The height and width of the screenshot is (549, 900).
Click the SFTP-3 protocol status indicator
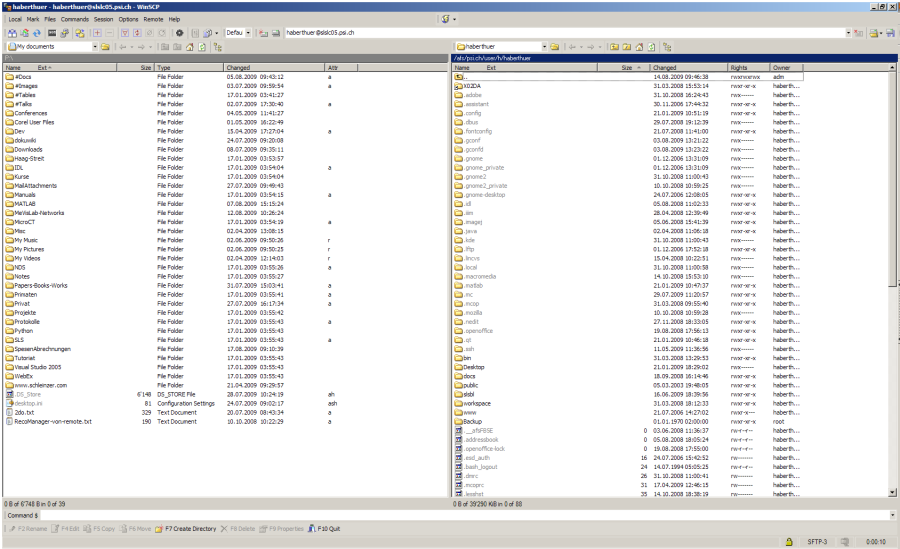click(817, 542)
